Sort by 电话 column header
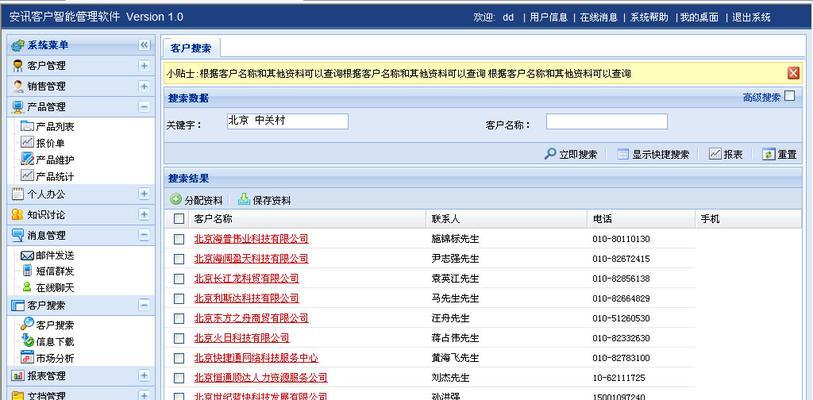Screen dimensions: 813x400 641,219
